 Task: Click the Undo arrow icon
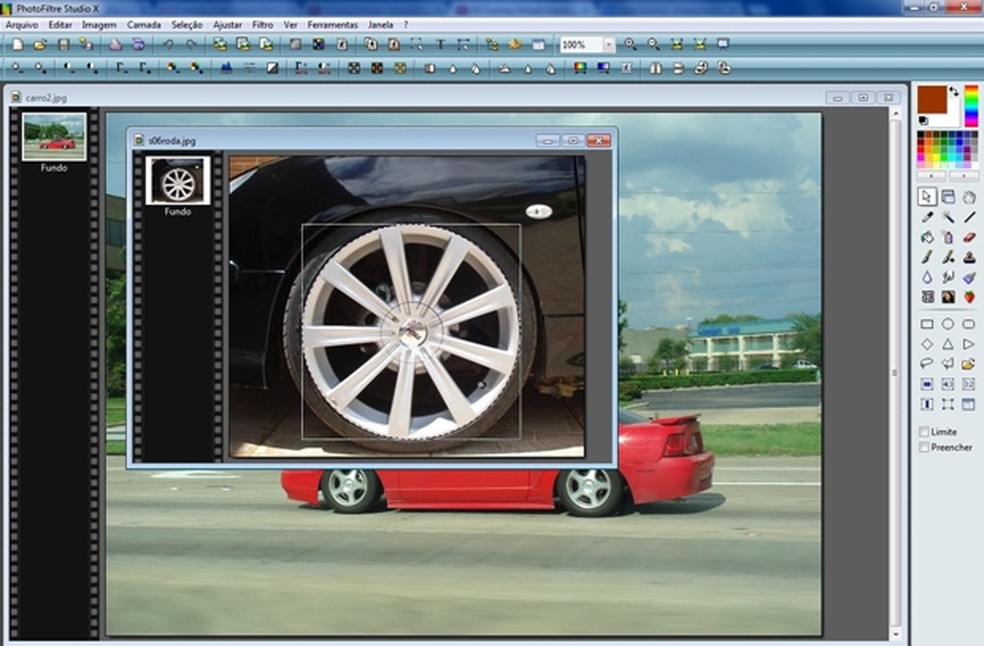point(168,44)
